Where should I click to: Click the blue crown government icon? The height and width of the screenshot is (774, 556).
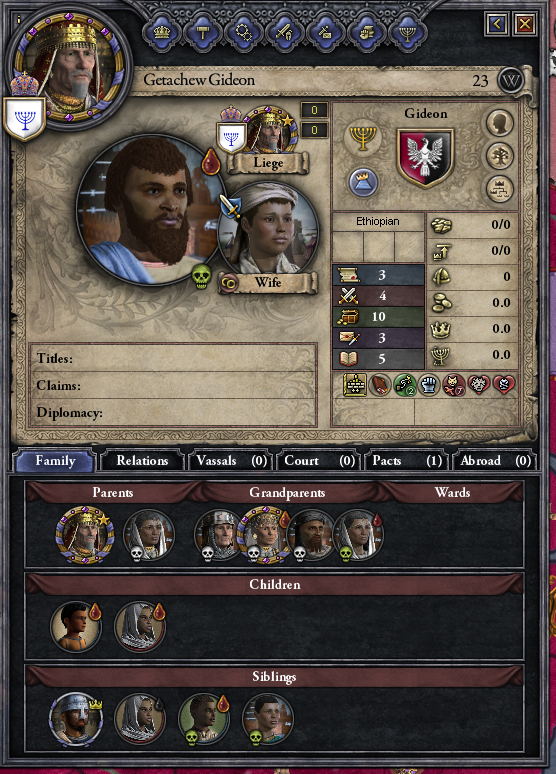pyautogui.click(x=363, y=182)
